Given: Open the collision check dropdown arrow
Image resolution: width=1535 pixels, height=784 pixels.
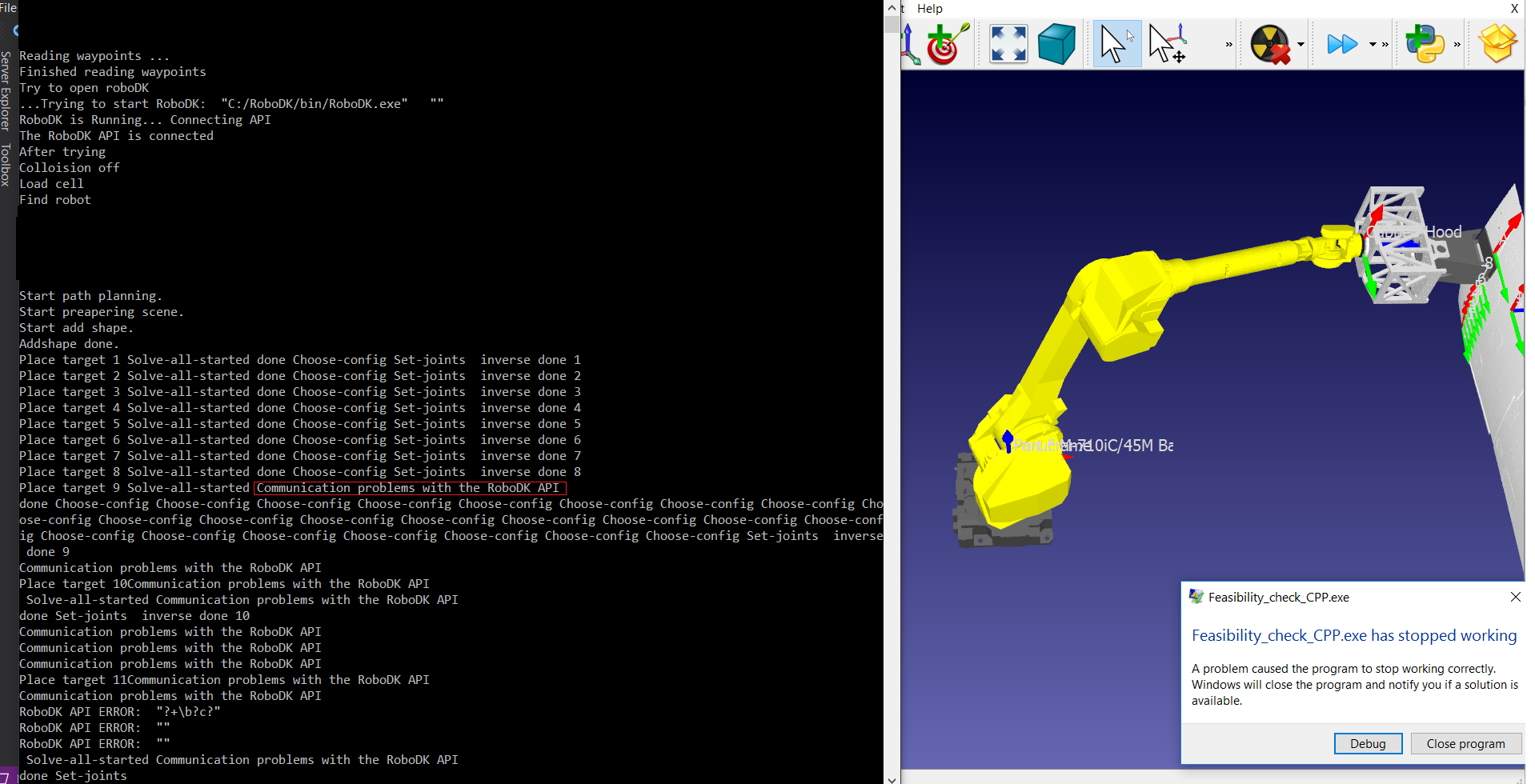Looking at the screenshot, I should [x=1301, y=45].
